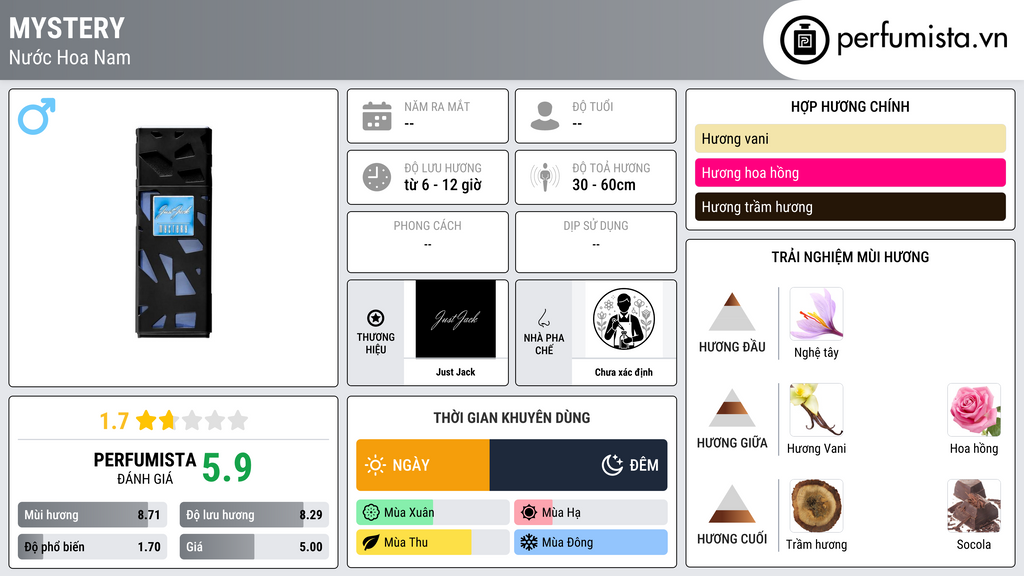Image resolution: width=1024 pixels, height=576 pixels.
Task: Click the perfumista.vn perfume bottle logo icon
Action: pos(804,40)
